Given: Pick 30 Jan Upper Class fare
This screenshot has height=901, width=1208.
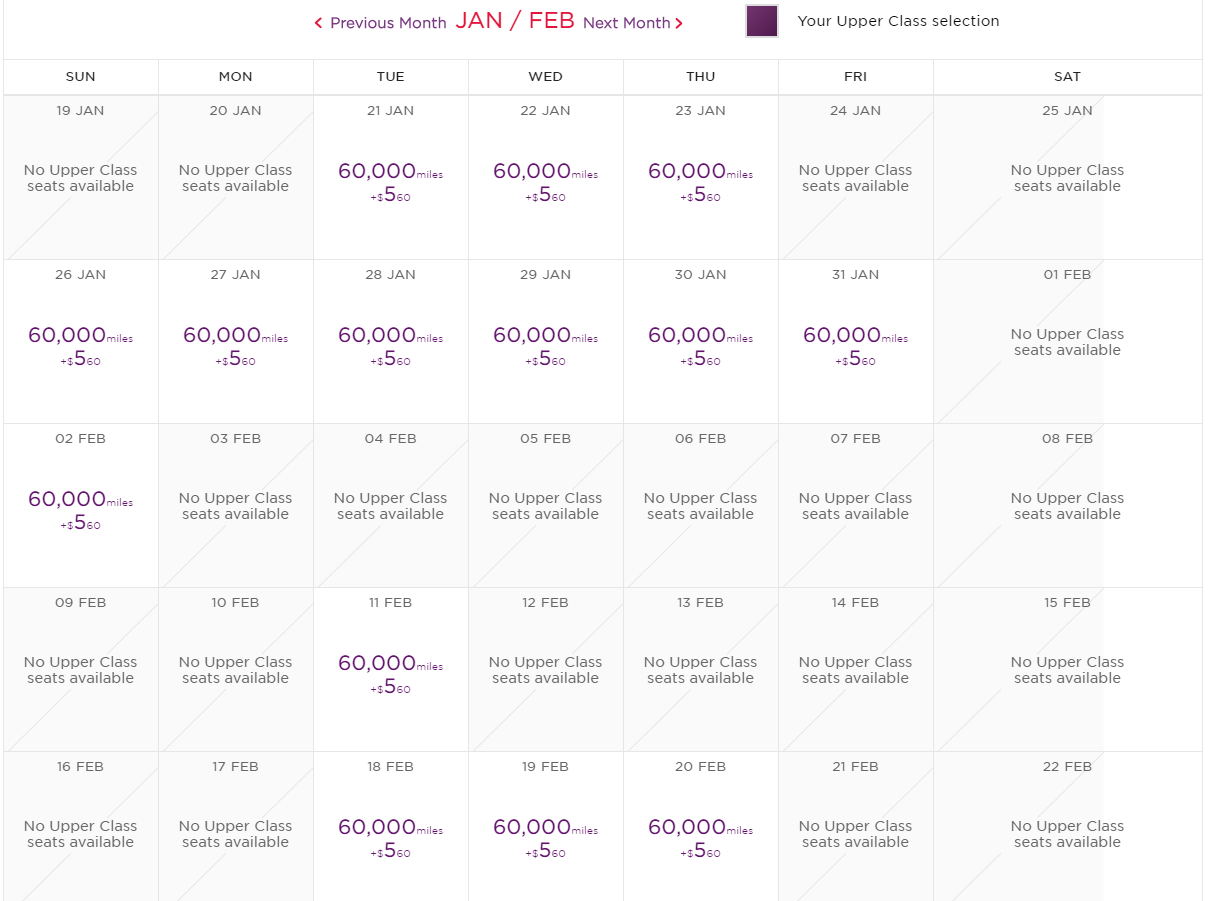Looking at the screenshot, I should (x=700, y=344).
